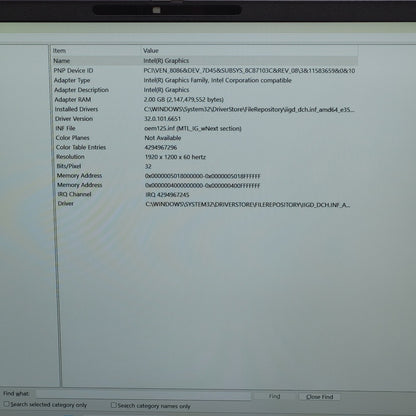Click the Close Find button

(x=319, y=397)
